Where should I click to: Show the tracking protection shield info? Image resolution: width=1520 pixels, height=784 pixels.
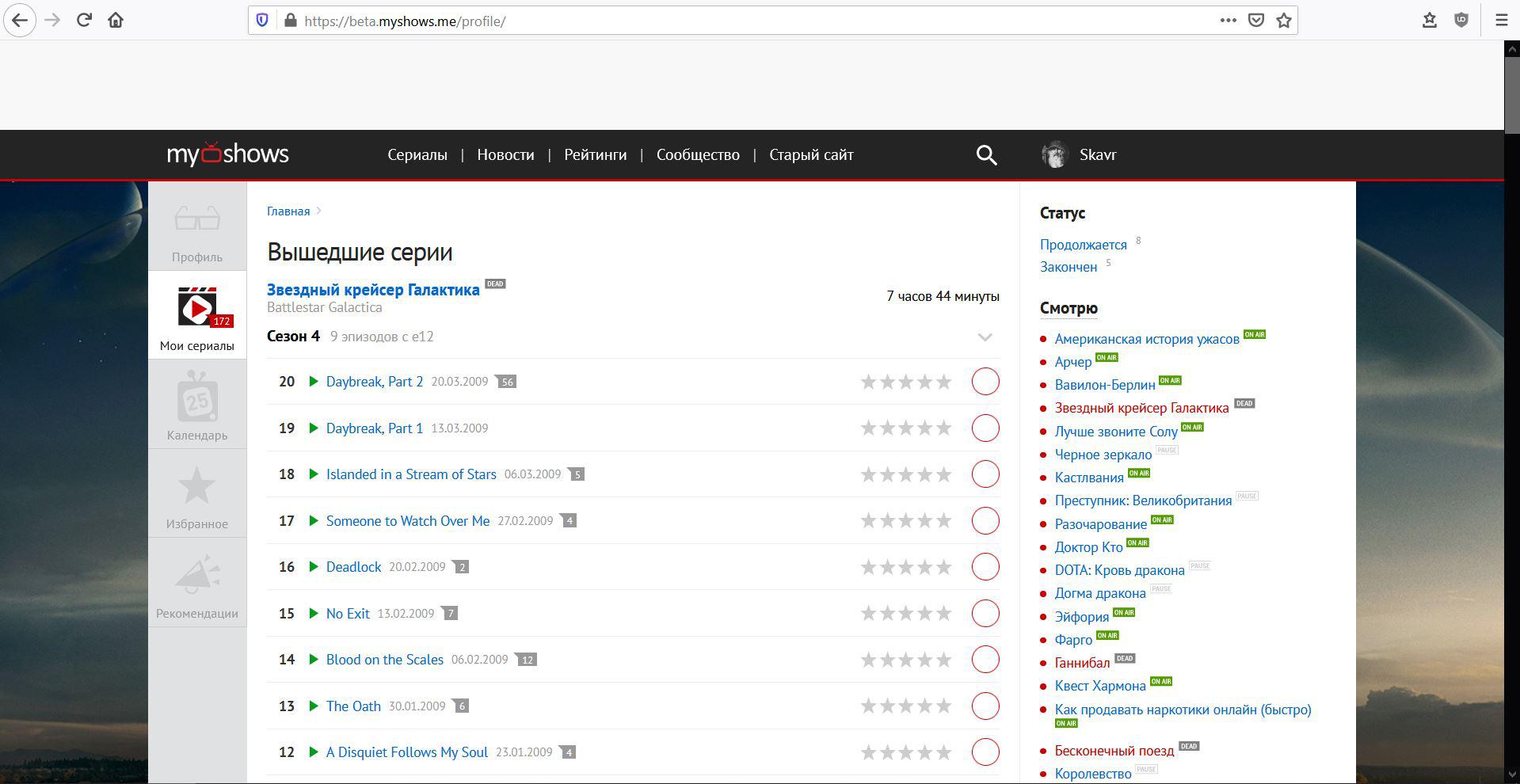coord(262,21)
